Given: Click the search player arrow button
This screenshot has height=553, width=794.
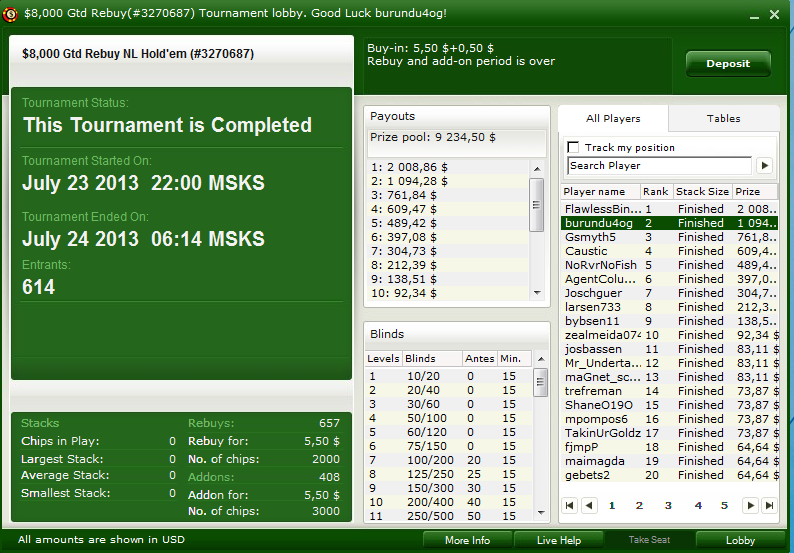Looking at the screenshot, I should [x=764, y=166].
